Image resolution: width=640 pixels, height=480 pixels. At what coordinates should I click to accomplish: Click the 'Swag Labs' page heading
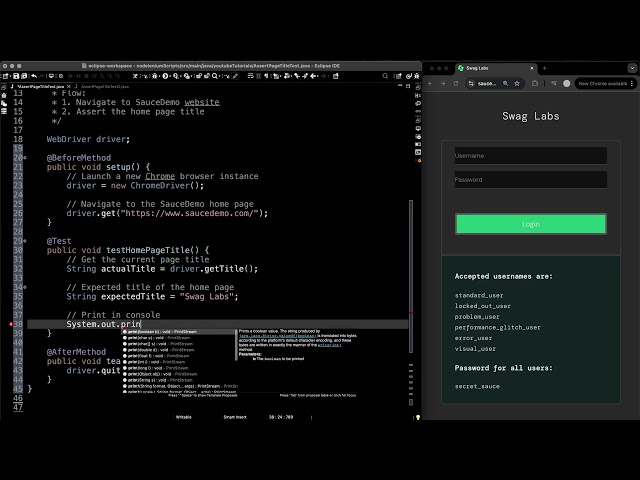coord(531,116)
